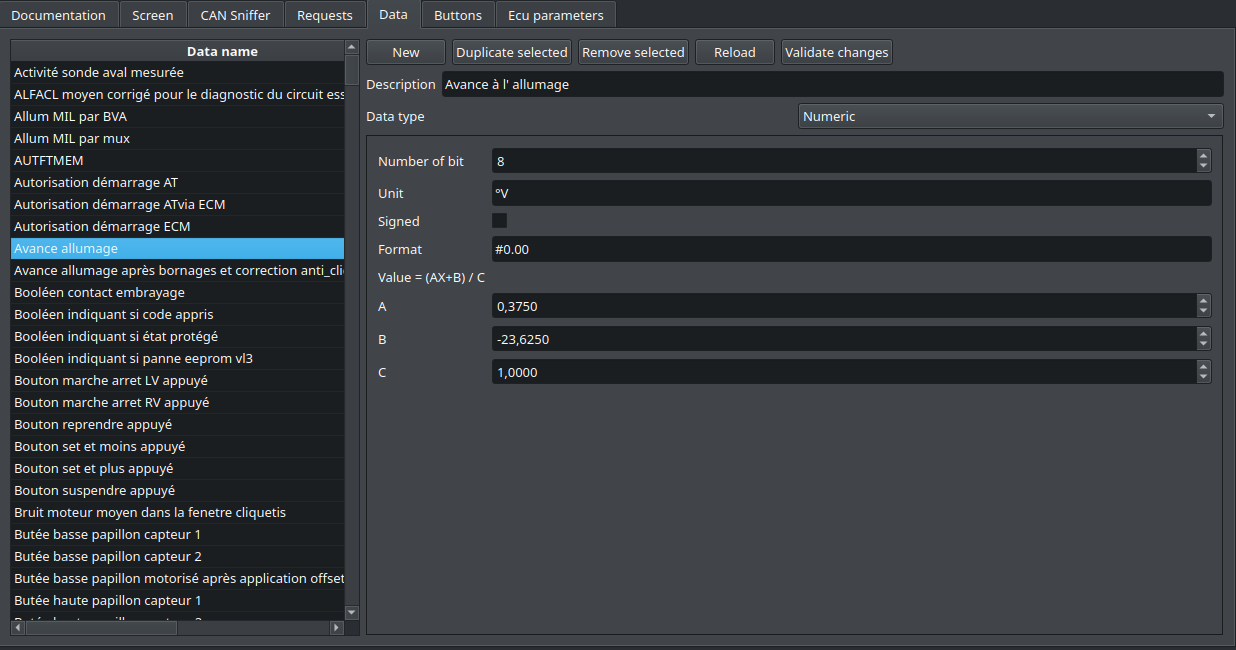The width and height of the screenshot is (1236, 650).
Task: Increment the Number of bit value
Action: [x=1202, y=156]
